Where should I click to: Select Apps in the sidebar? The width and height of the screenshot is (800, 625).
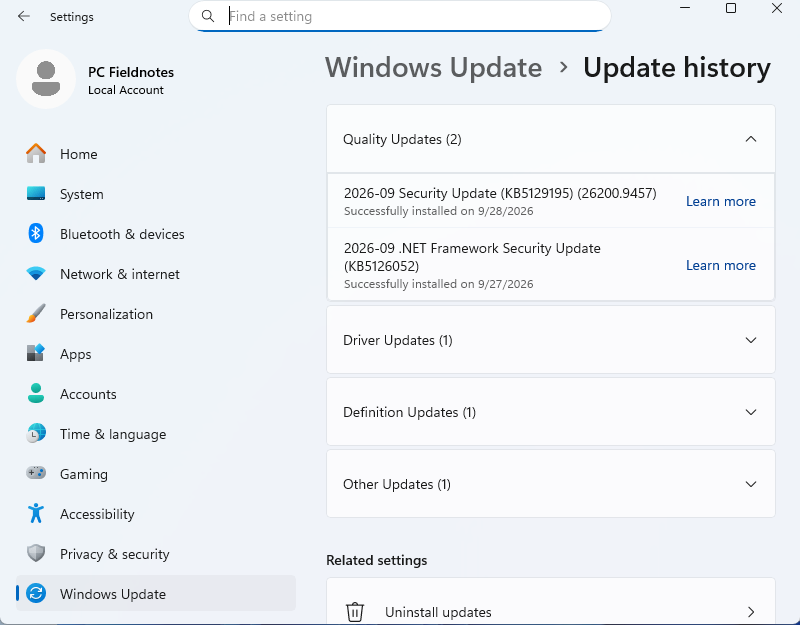tap(156, 354)
